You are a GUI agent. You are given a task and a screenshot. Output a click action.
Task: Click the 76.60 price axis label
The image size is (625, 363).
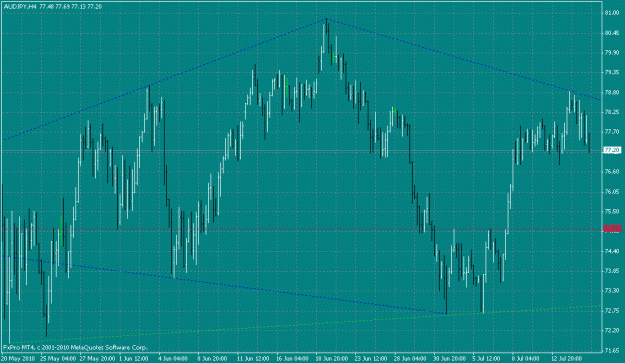pyautogui.click(x=612, y=172)
